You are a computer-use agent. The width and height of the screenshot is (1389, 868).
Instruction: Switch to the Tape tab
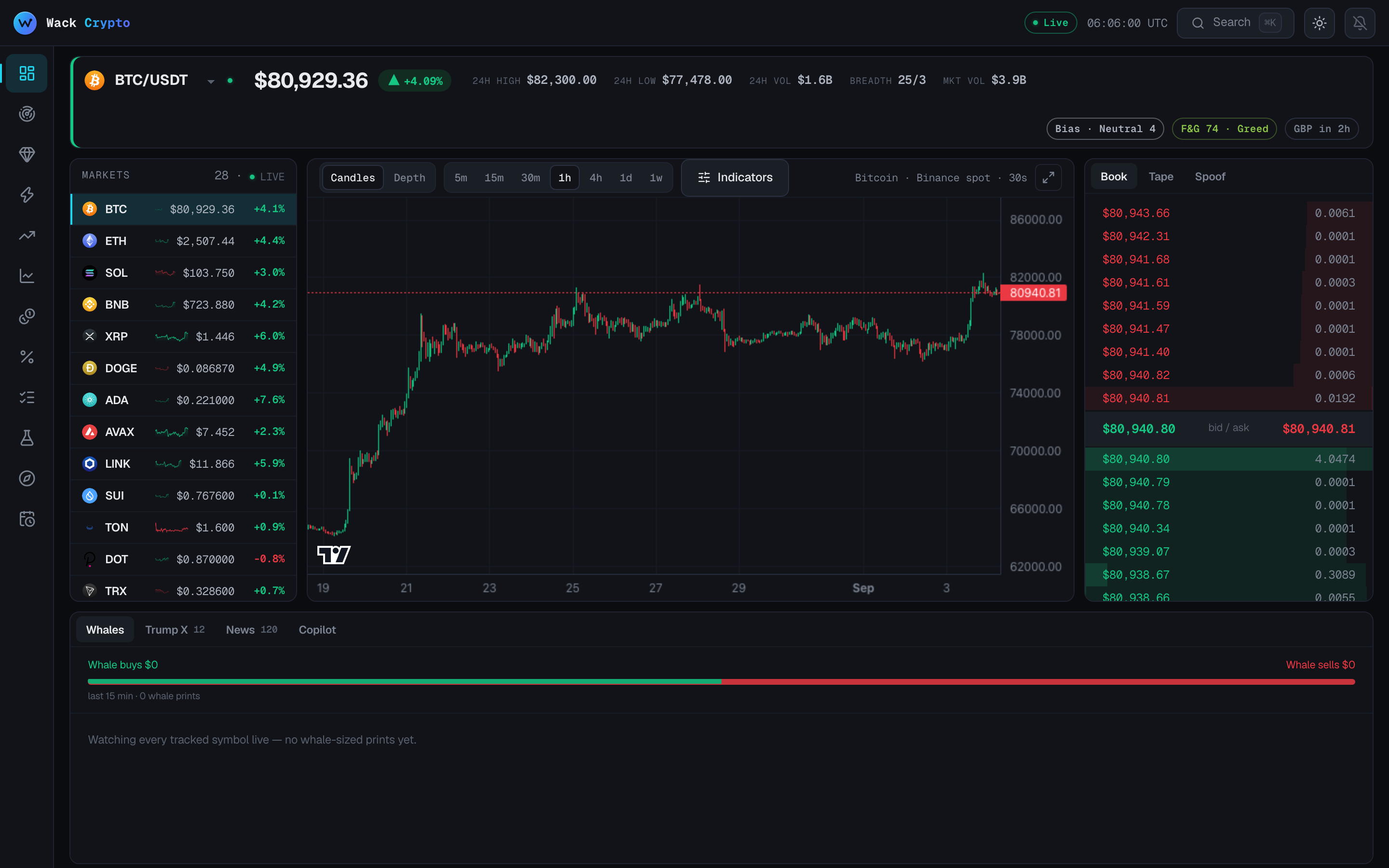click(x=1160, y=177)
